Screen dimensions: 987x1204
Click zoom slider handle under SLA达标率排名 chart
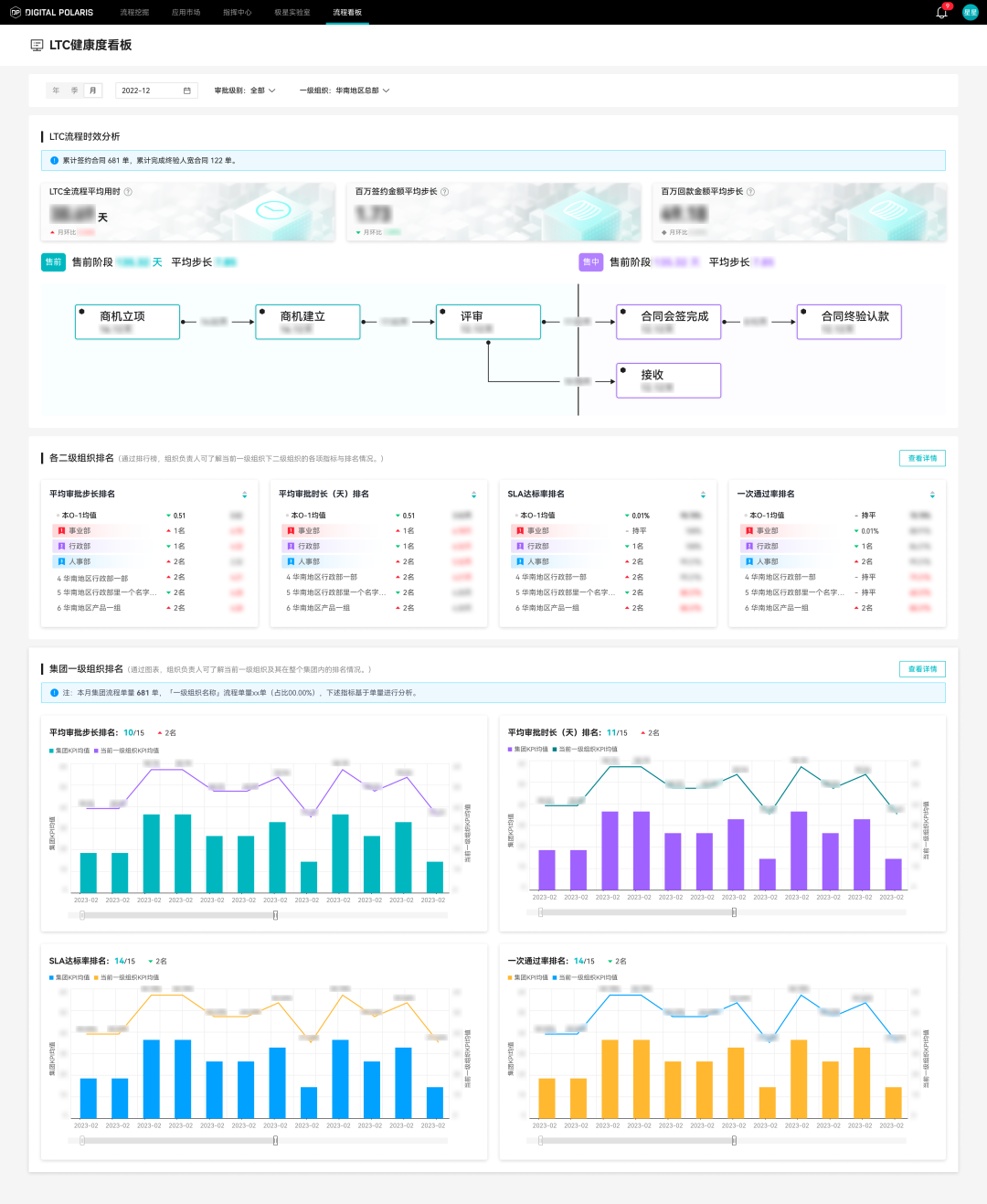(x=275, y=1140)
